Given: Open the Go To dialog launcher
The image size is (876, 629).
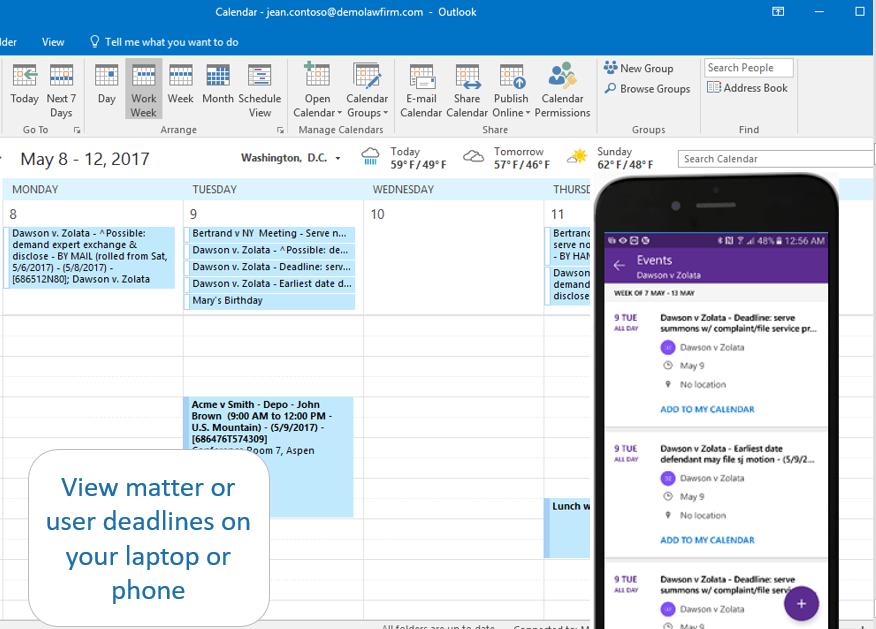Looking at the screenshot, I should tap(77, 130).
